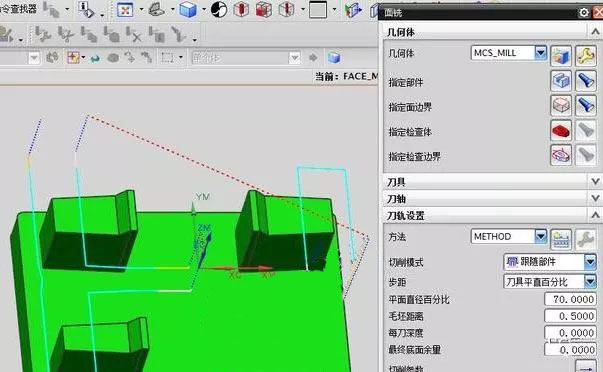Display part geometry with flashlight icon
This screenshot has width=603, height=372.
click(586, 81)
